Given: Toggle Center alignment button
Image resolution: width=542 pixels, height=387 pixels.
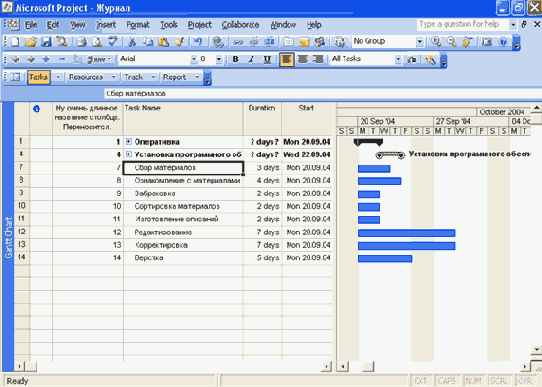Looking at the screenshot, I should point(302,59).
